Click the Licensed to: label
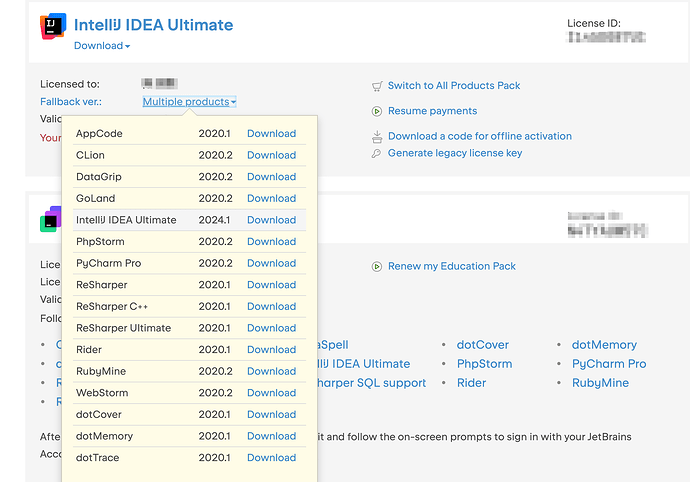 point(70,84)
